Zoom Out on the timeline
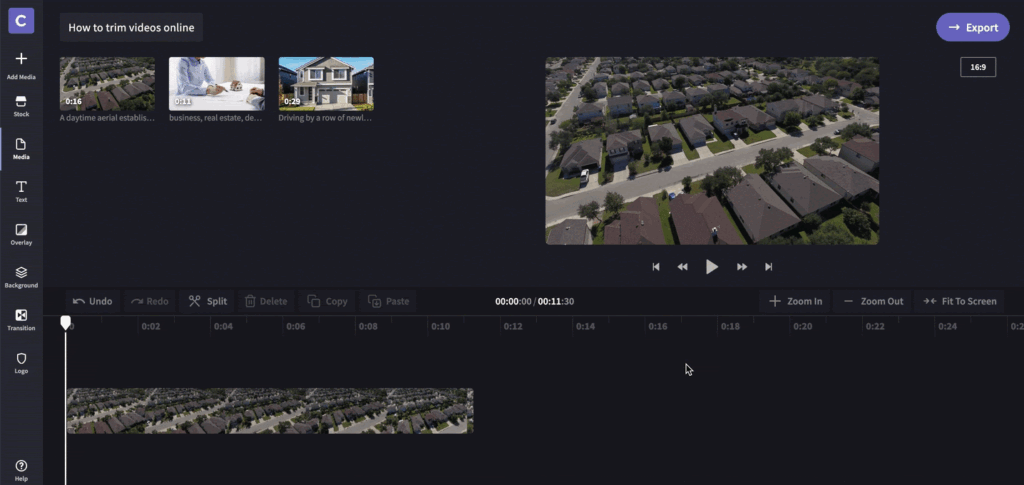 coord(873,301)
